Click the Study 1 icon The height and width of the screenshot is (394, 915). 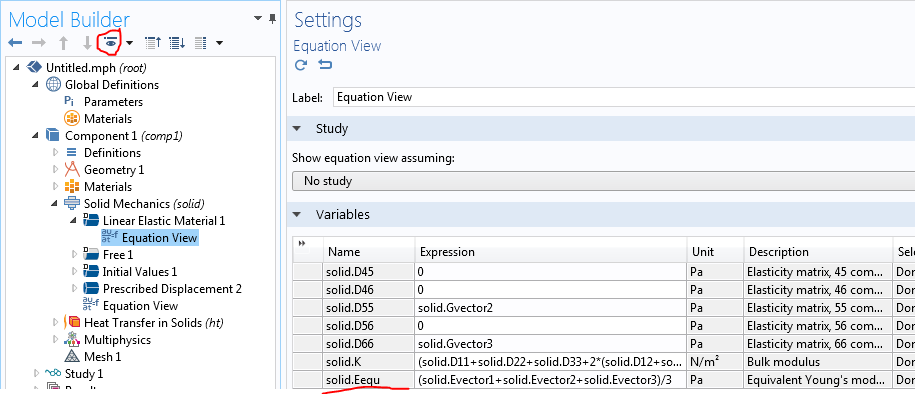[53, 373]
